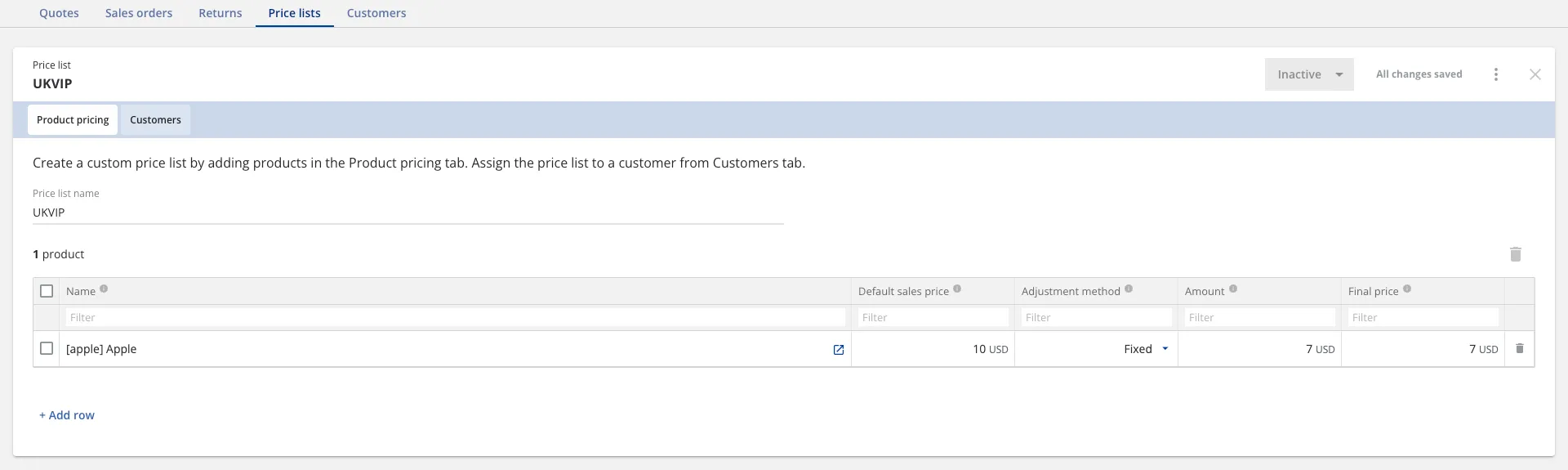Viewport: 1568px width, 470px height.
Task: Go to the Quotes tab
Action: click(59, 13)
